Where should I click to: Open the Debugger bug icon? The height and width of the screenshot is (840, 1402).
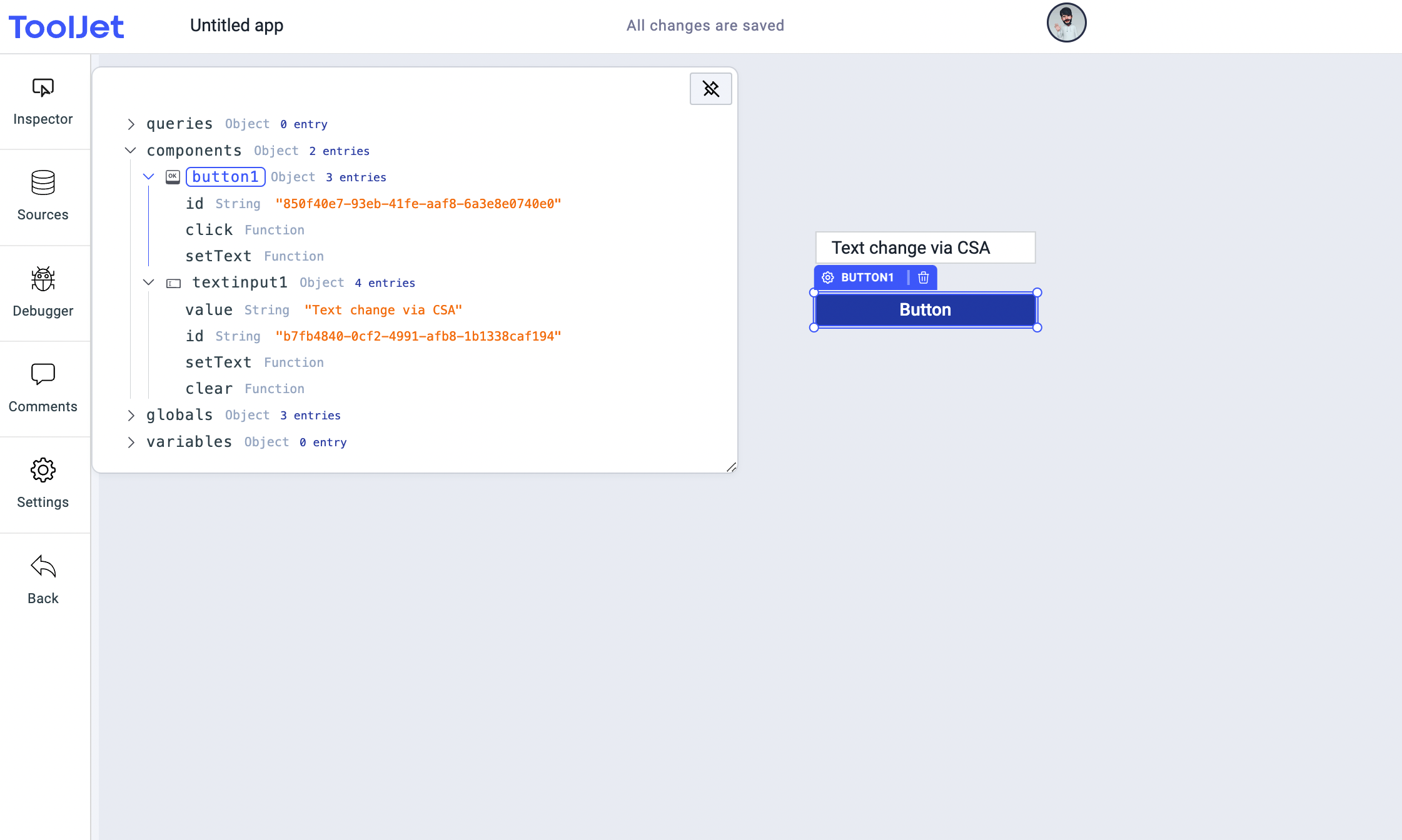coord(43,279)
